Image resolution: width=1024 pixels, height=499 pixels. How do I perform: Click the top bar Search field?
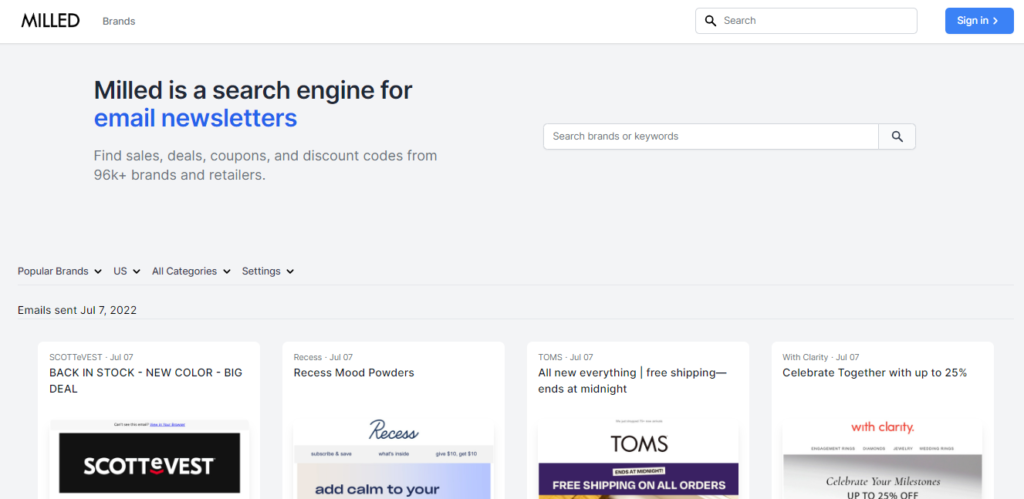pyautogui.click(x=806, y=21)
